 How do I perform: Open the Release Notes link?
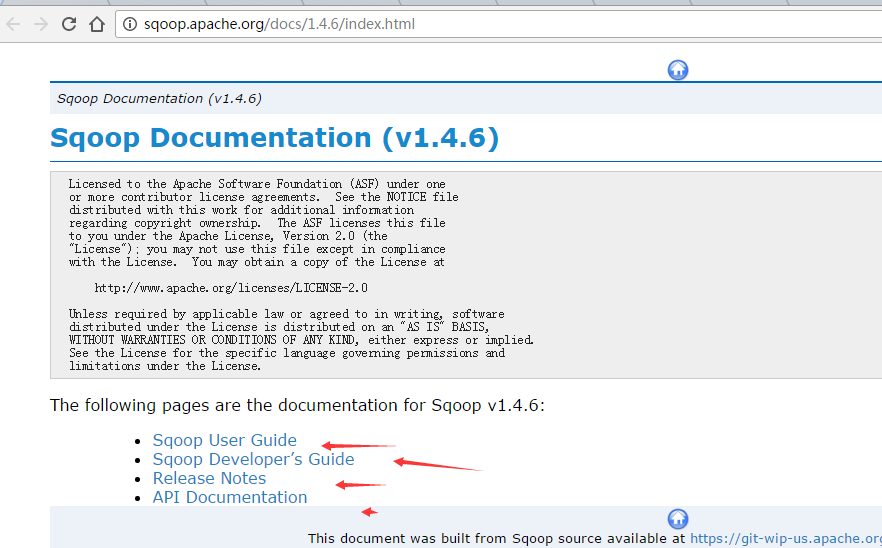pos(209,478)
